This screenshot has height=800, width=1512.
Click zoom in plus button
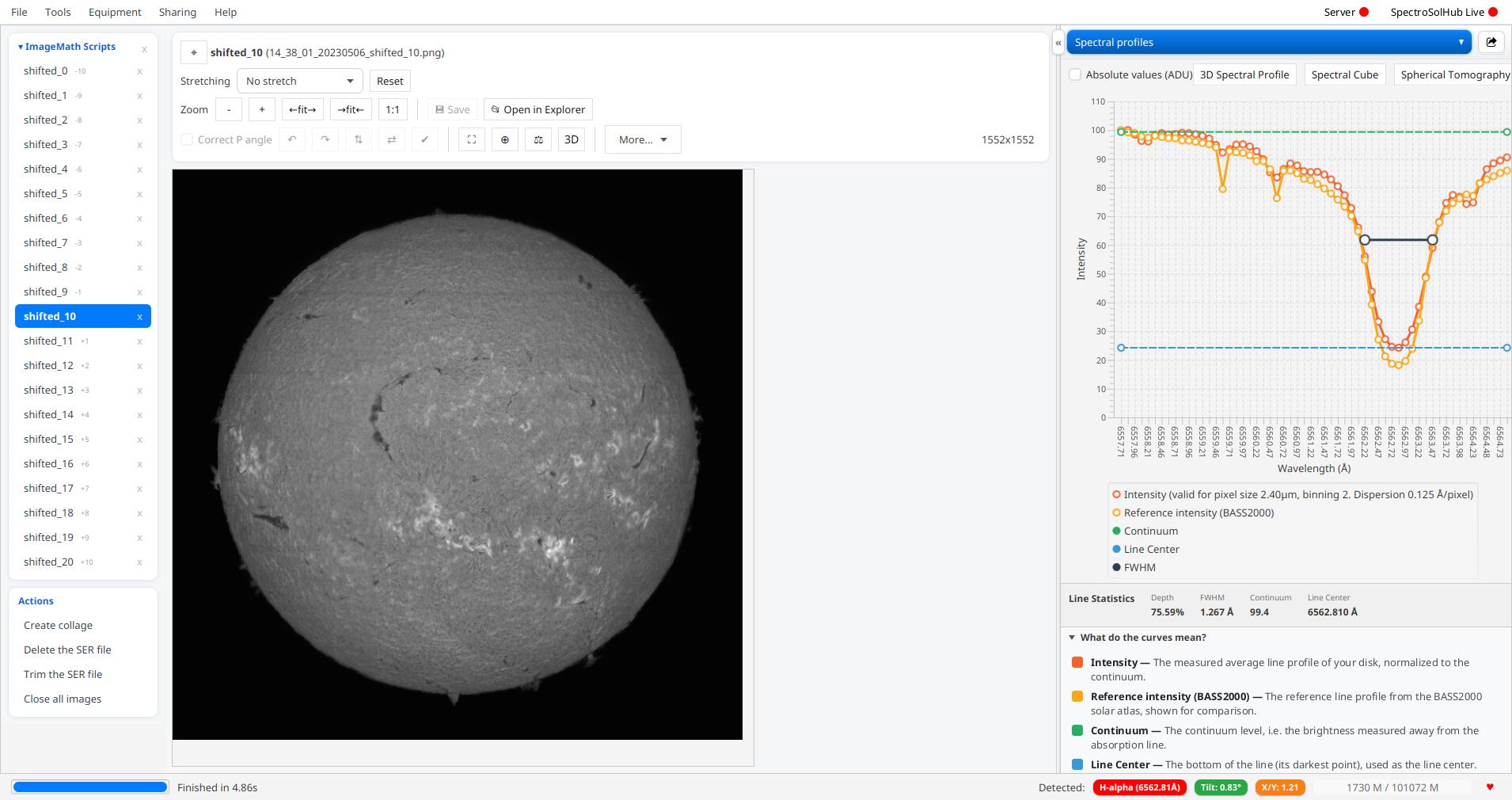click(x=262, y=109)
